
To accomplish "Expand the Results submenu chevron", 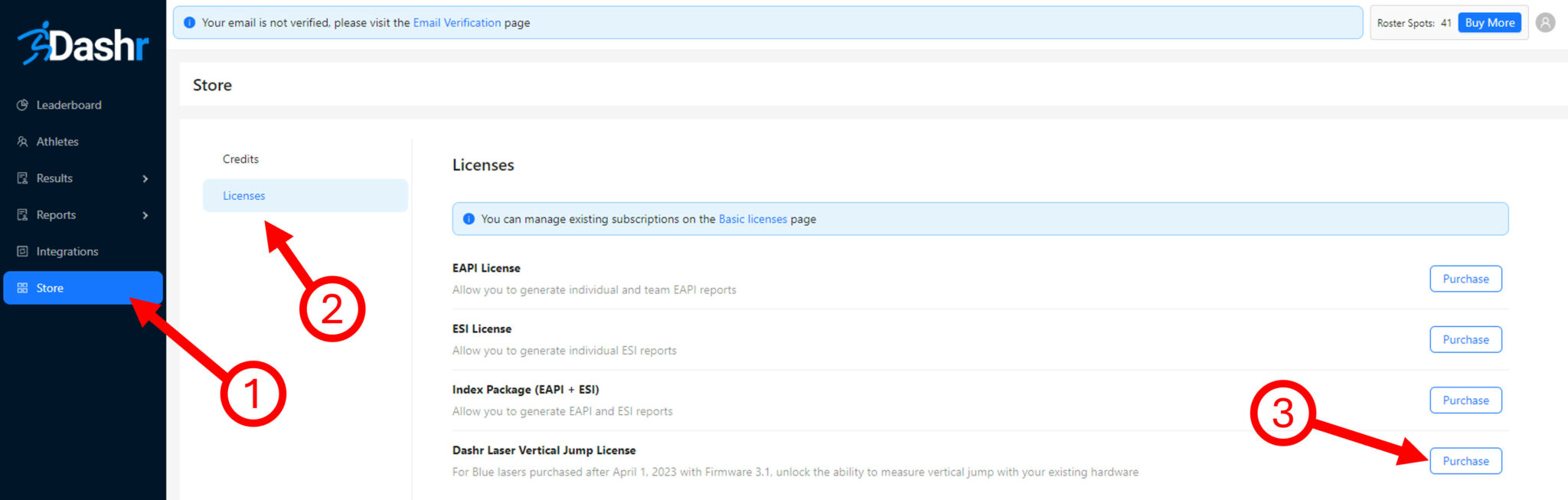I will click(x=145, y=178).
